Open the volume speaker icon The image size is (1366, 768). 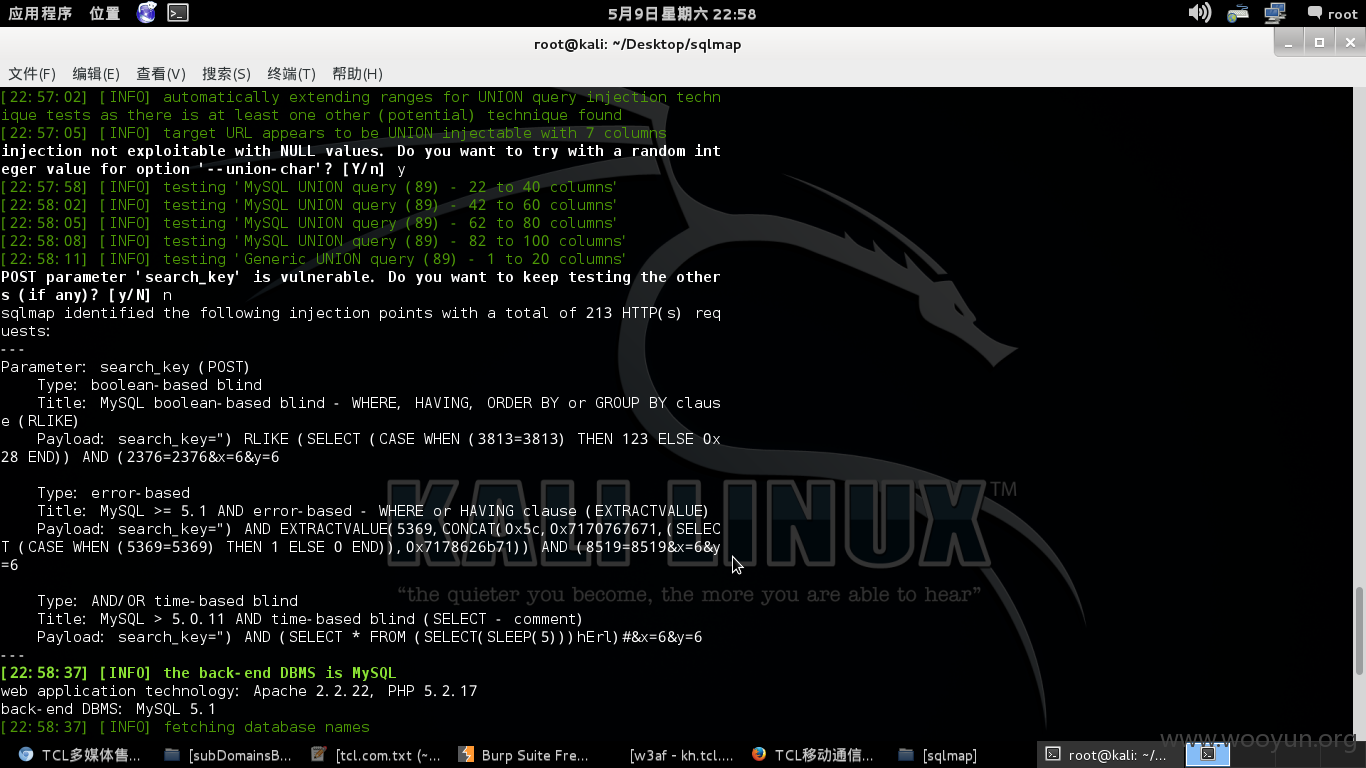click(x=1199, y=13)
